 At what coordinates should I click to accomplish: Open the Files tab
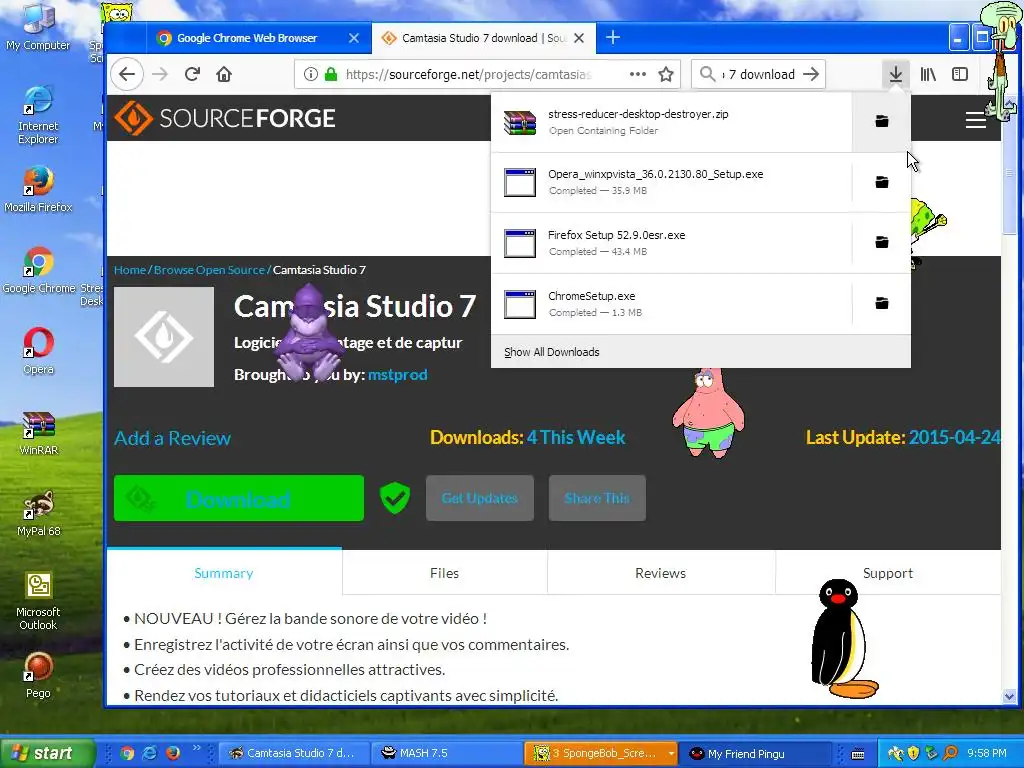click(445, 573)
